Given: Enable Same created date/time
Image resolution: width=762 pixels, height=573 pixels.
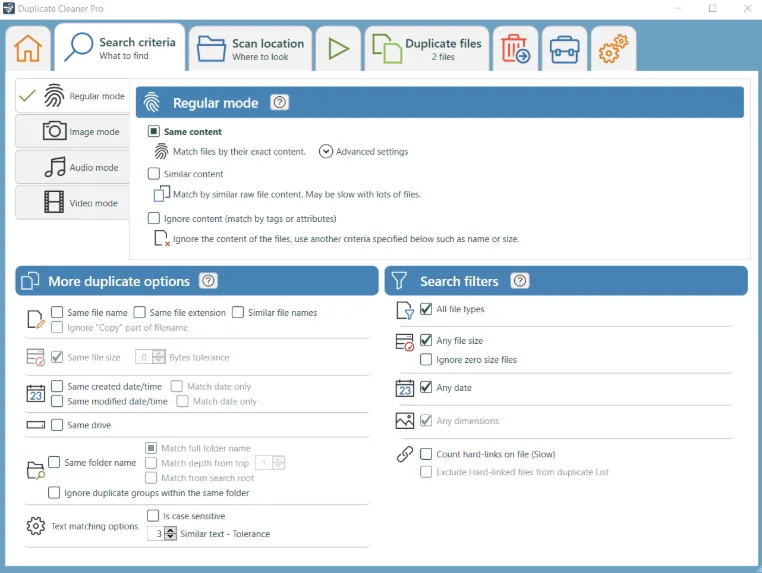Looking at the screenshot, I should pos(57,386).
